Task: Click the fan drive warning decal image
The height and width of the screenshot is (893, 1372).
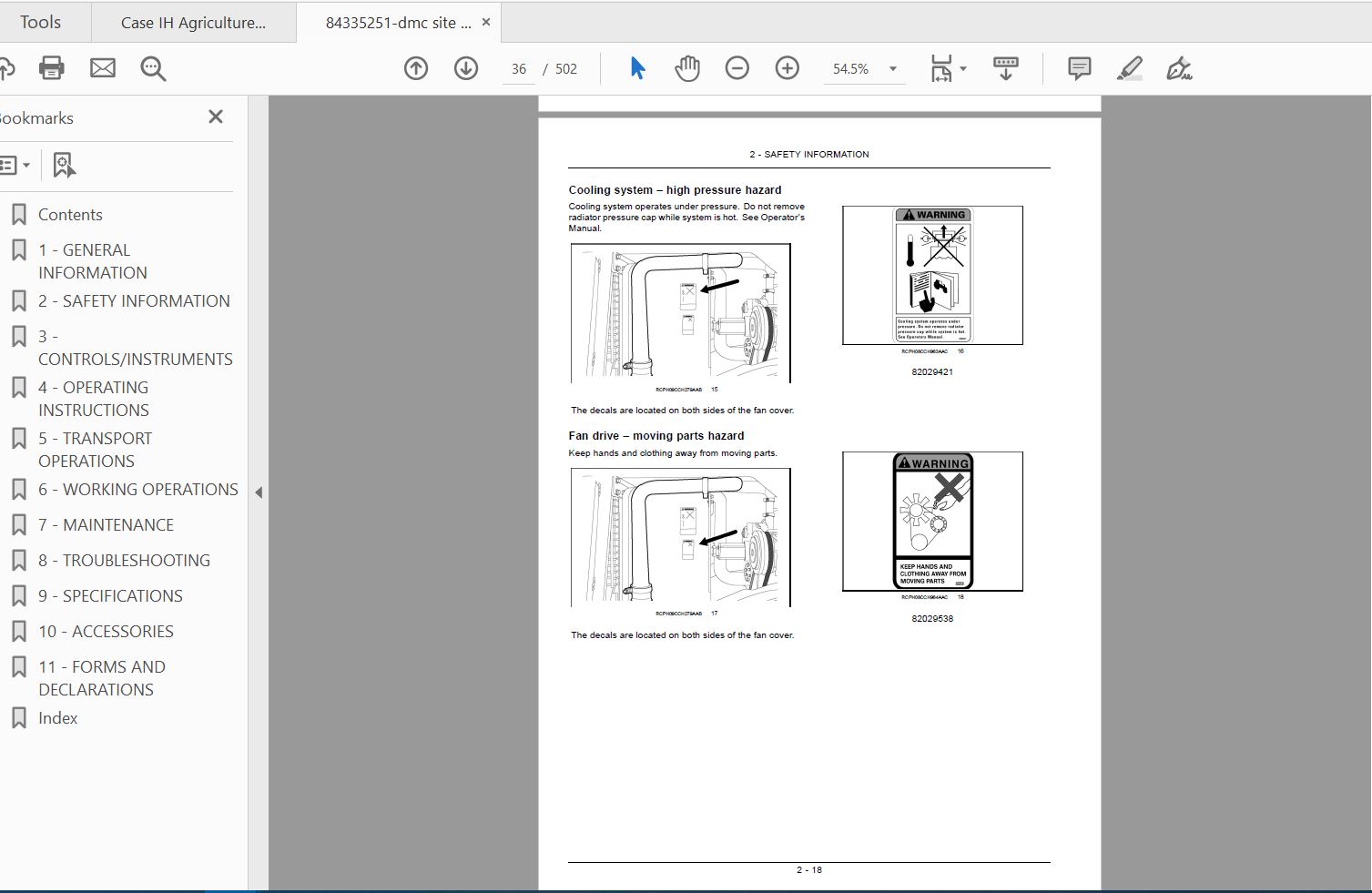Action: [932, 522]
